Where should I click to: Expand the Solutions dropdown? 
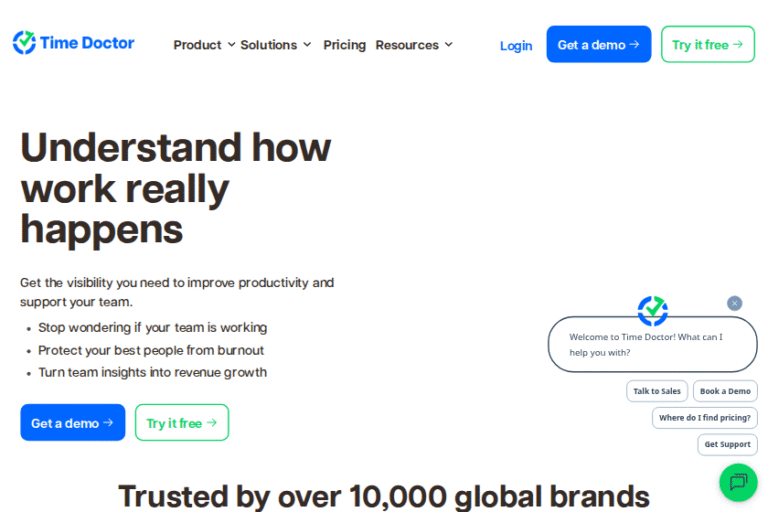(275, 45)
